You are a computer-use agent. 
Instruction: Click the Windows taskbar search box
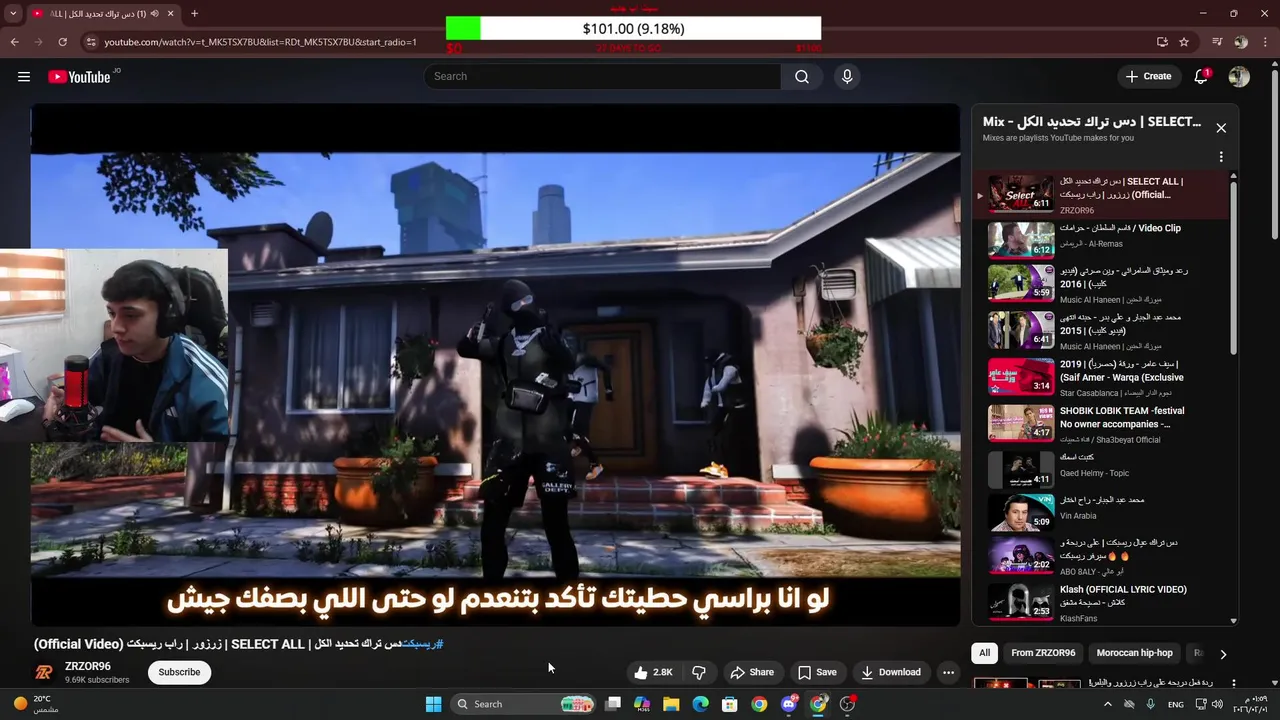point(523,704)
